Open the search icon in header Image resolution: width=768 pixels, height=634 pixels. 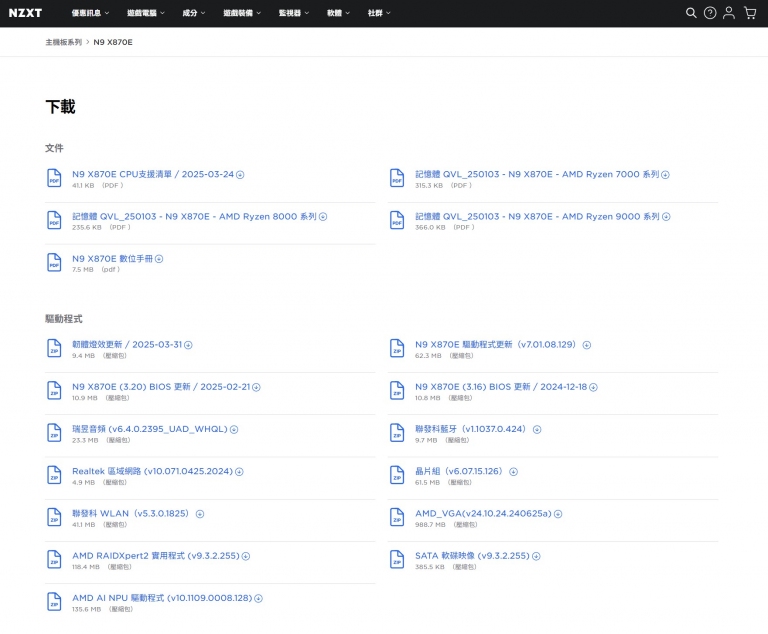pyautogui.click(x=691, y=13)
